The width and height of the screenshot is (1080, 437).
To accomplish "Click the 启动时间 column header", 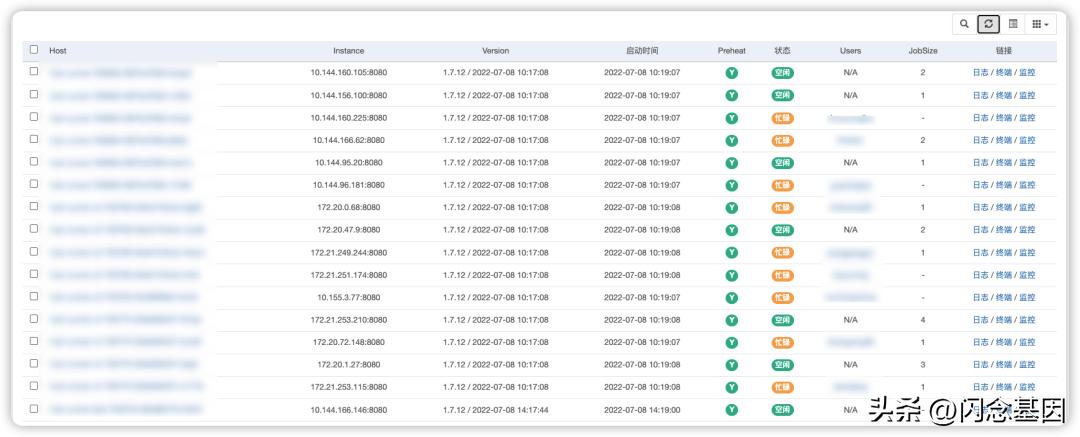I will tap(641, 50).
